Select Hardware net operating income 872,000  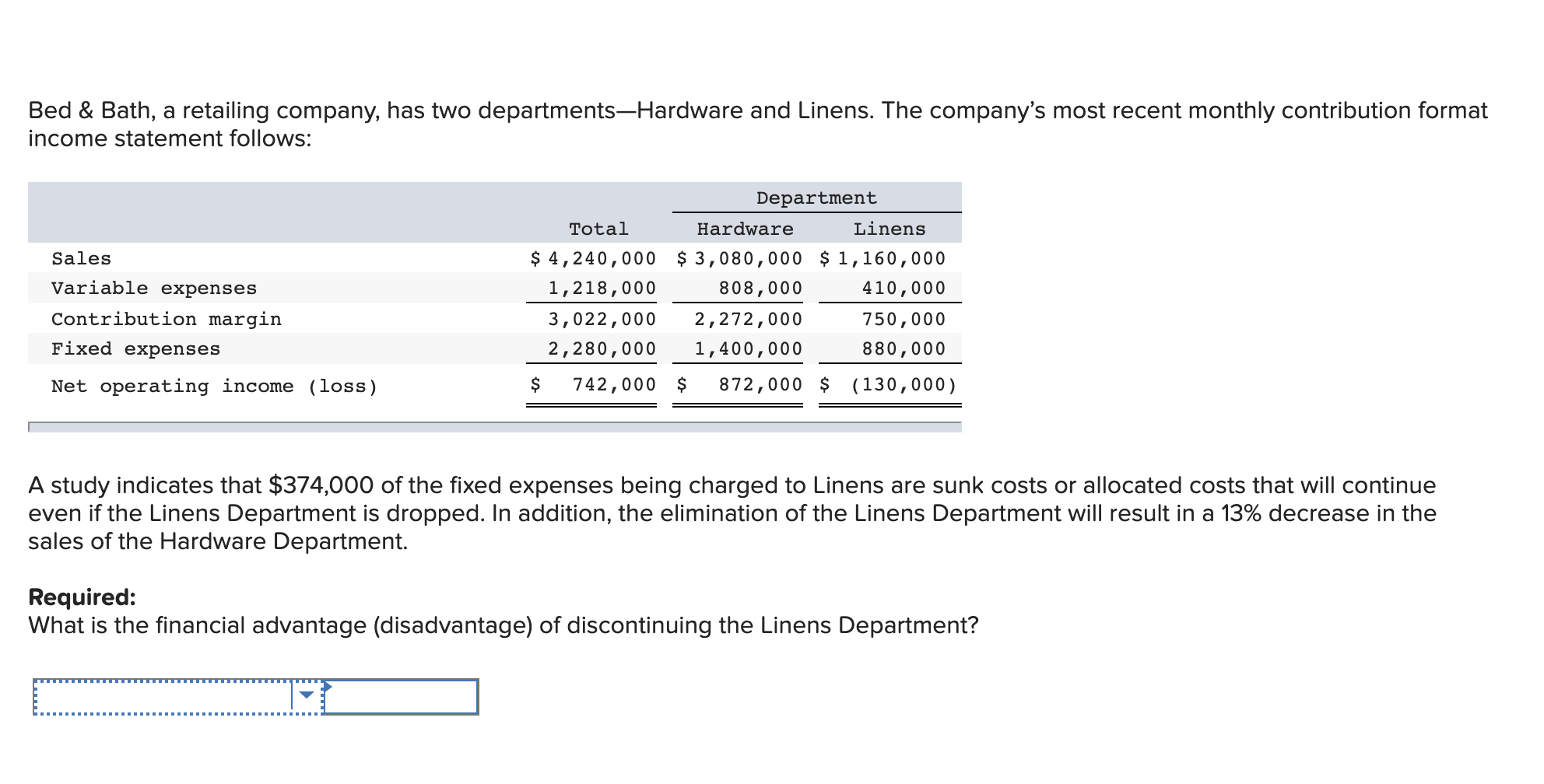tap(739, 385)
